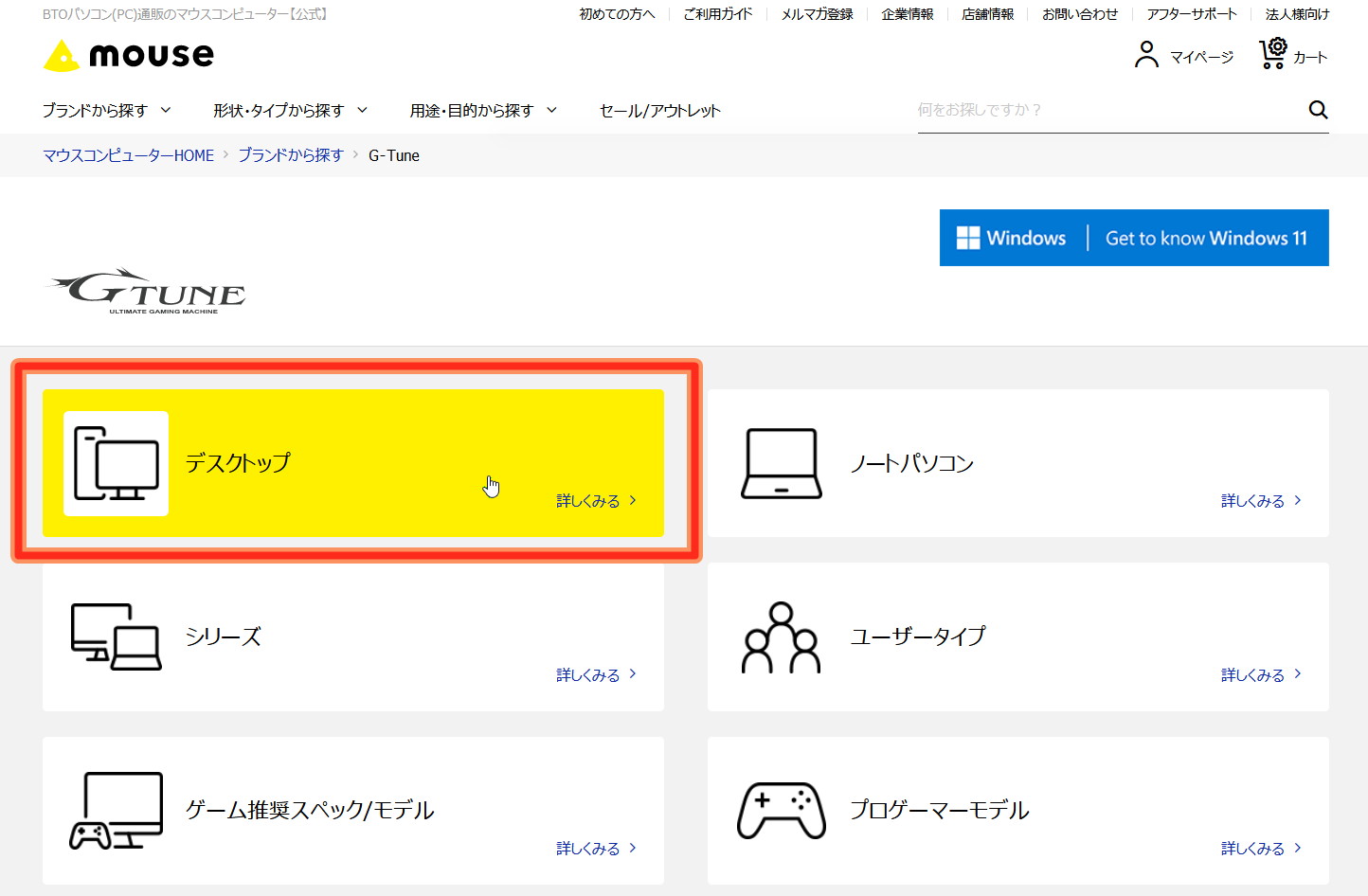Click the search magnifier icon

1318,110
